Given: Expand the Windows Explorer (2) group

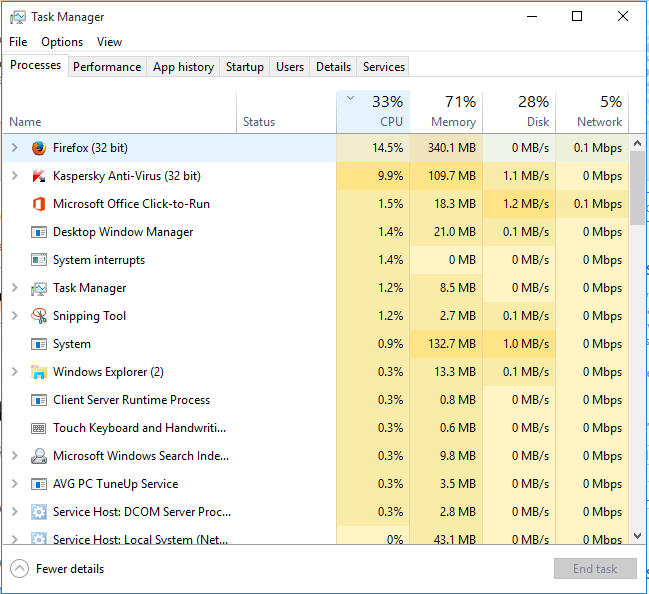Looking at the screenshot, I should (15, 371).
